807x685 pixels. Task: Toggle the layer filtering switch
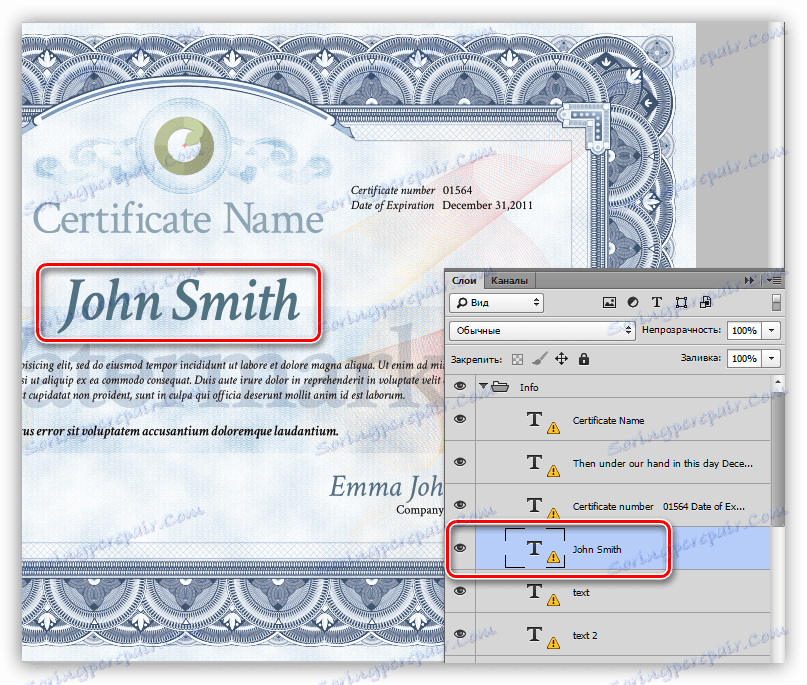[777, 303]
